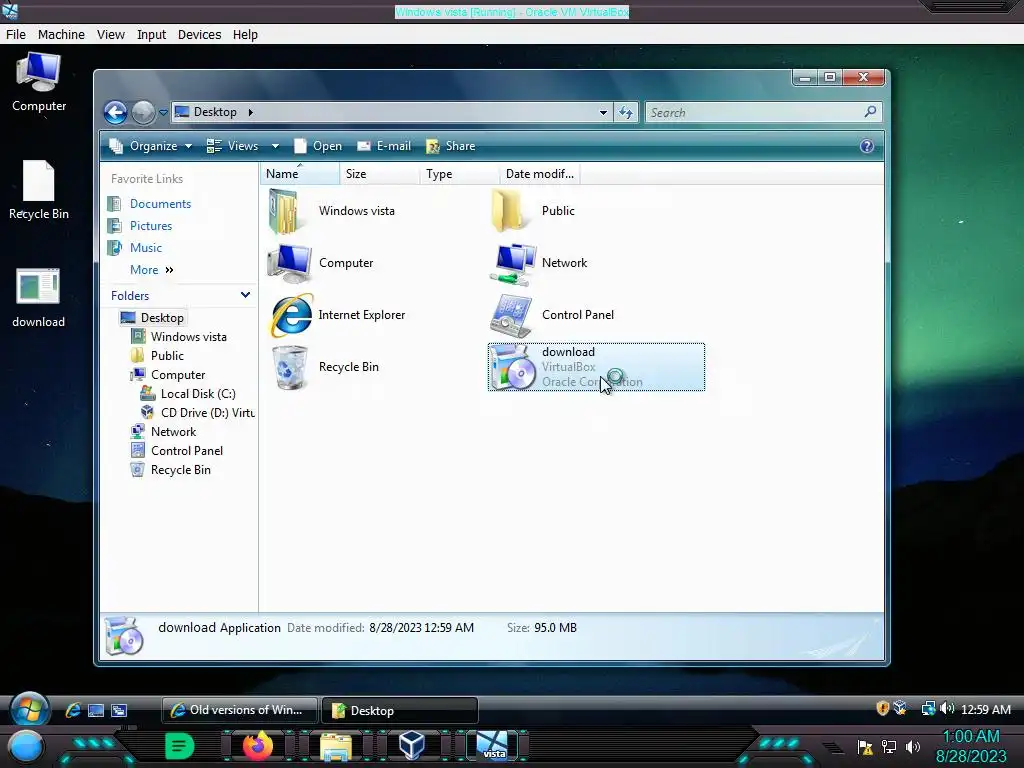Viewport: 1024px width, 768px height.
Task: Sort by Date modified column header
Action: click(x=540, y=174)
